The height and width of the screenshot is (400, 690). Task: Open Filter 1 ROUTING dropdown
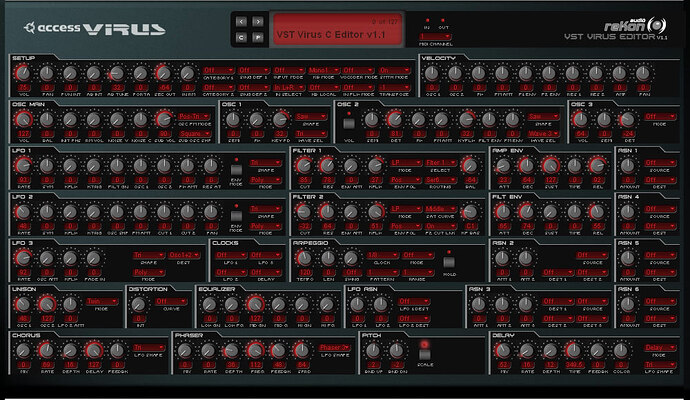tap(441, 180)
